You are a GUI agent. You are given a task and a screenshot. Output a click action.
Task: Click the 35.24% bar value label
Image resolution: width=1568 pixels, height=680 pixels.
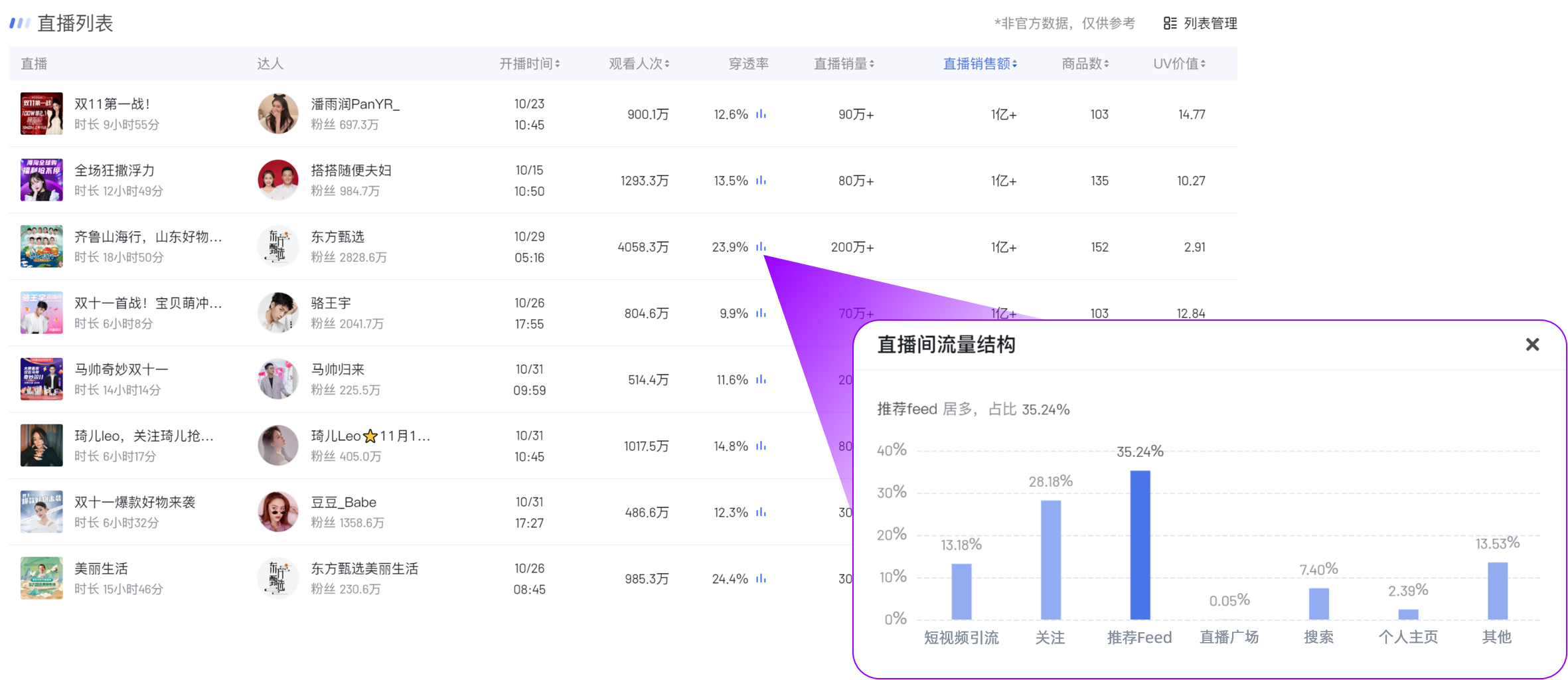coord(1140,452)
